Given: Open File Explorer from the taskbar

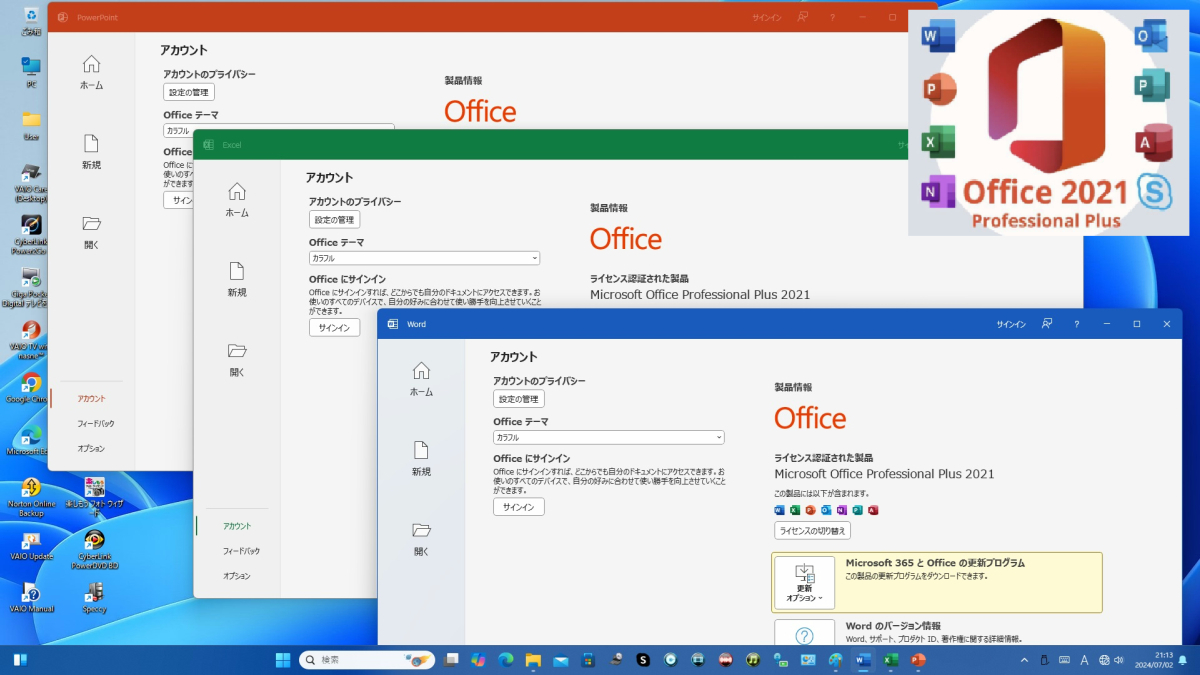Looking at the screenshot, I should point(533,660).
